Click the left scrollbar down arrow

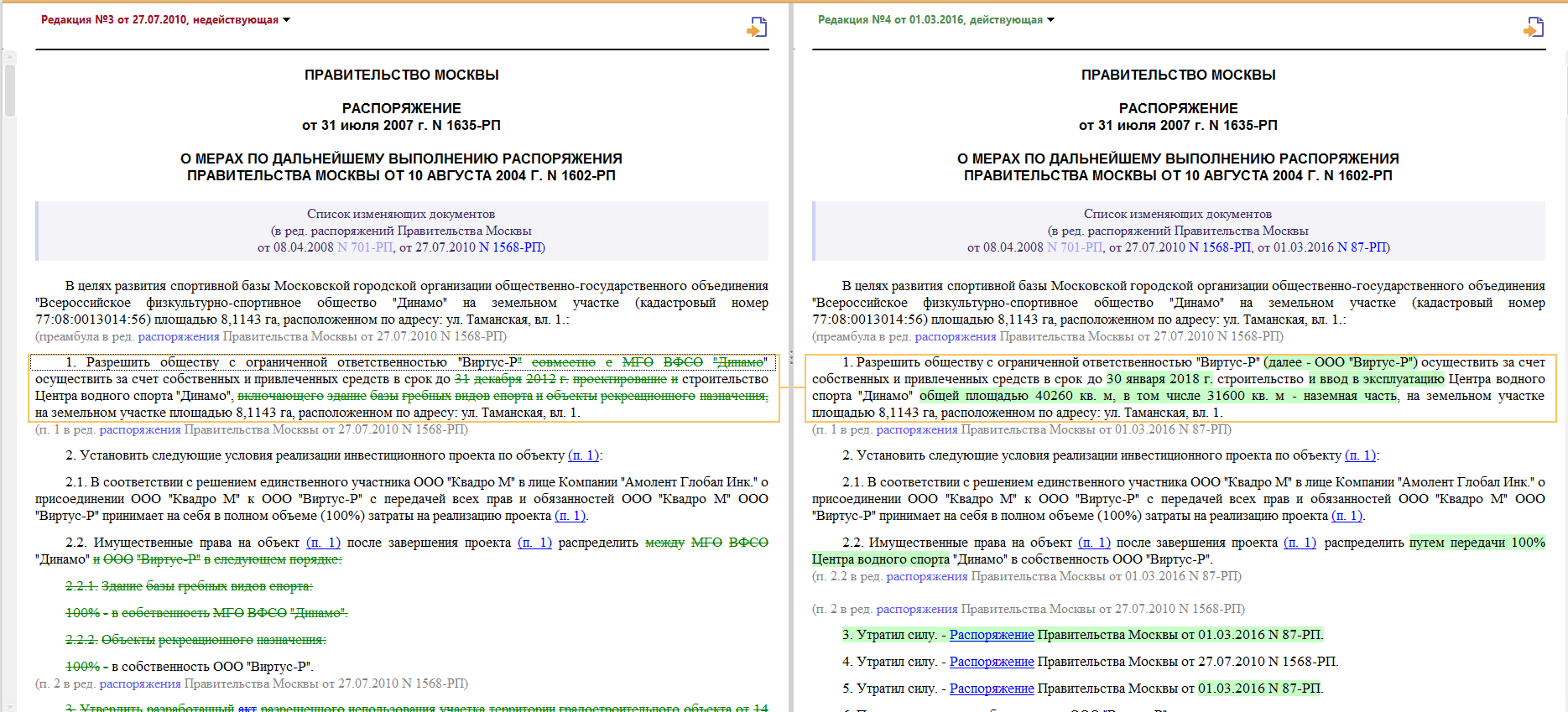[10, 705]
